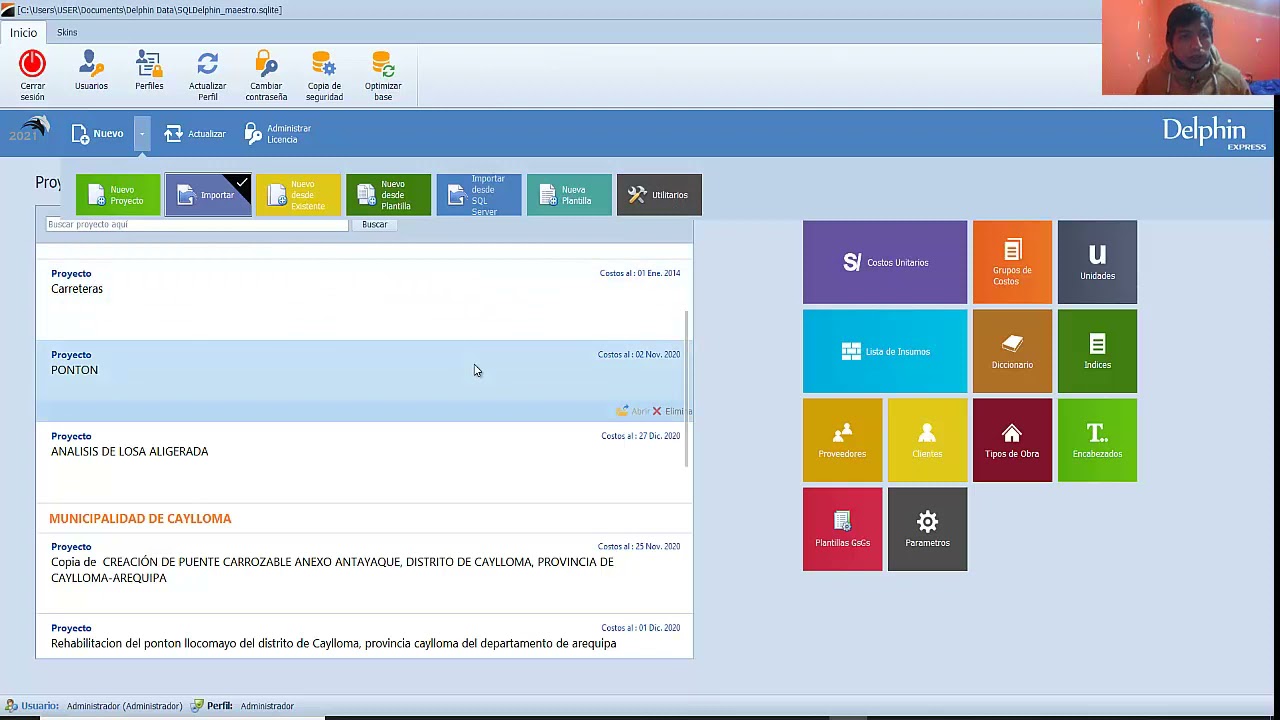
Task: Select the Importar tile
Action: click(208, 195)
